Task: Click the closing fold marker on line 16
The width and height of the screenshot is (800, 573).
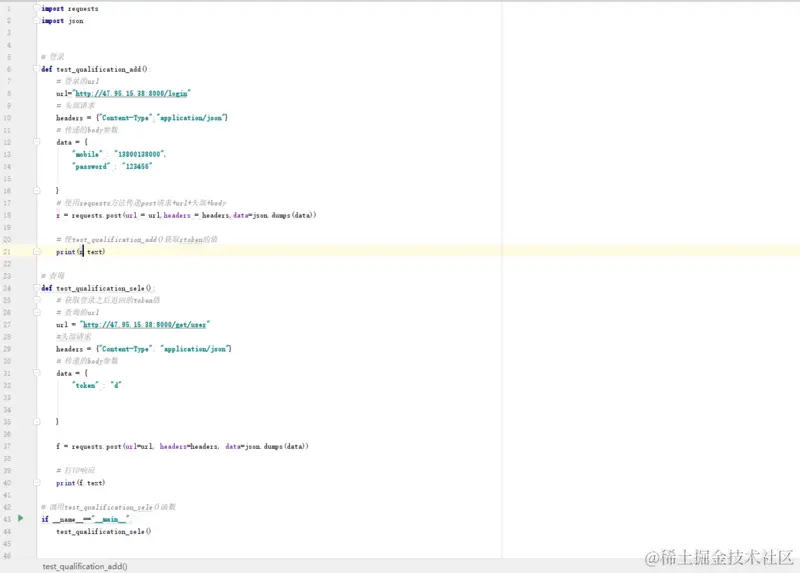Action: [x=37, y=190]
